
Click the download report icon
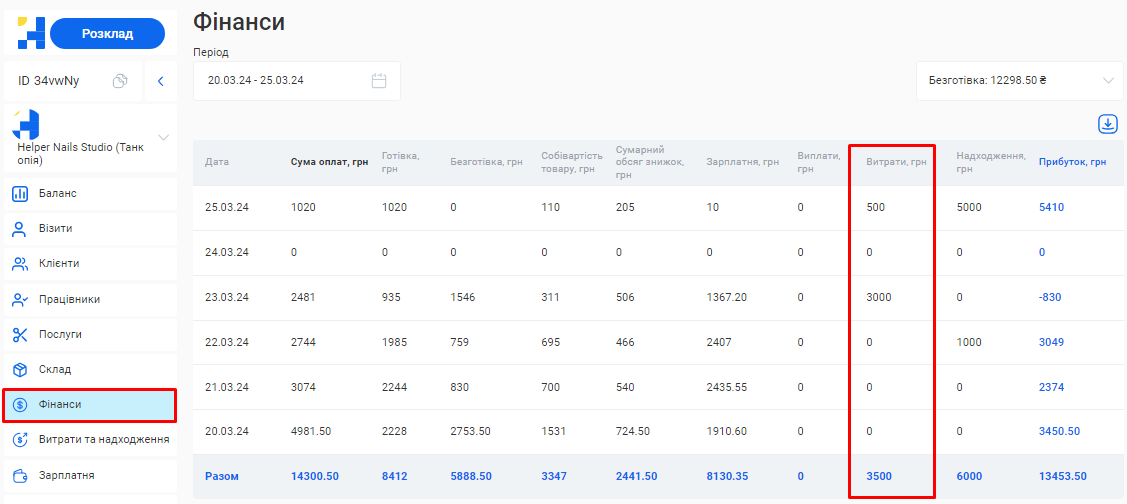point(1108,124)
